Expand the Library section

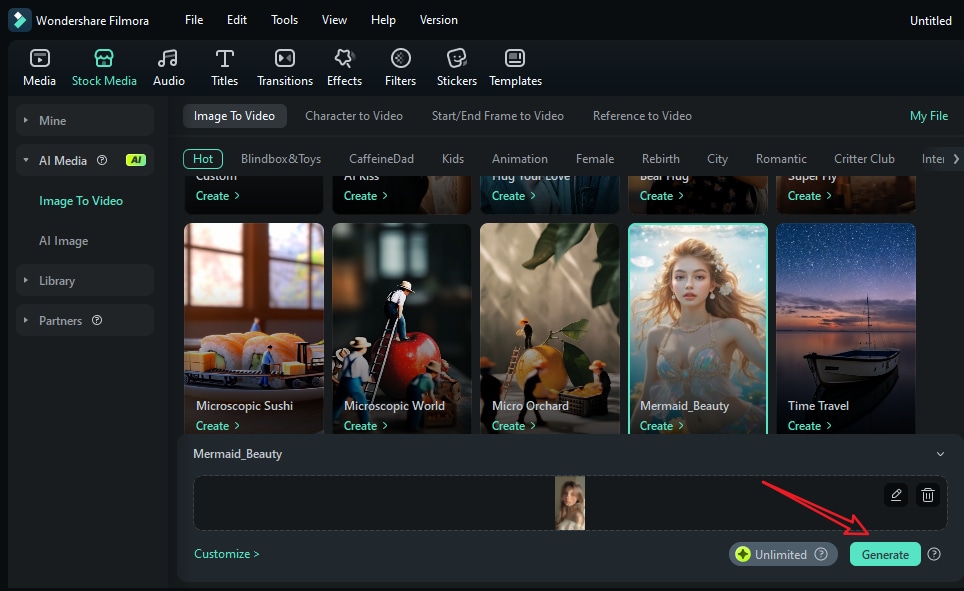click(25, 280)
